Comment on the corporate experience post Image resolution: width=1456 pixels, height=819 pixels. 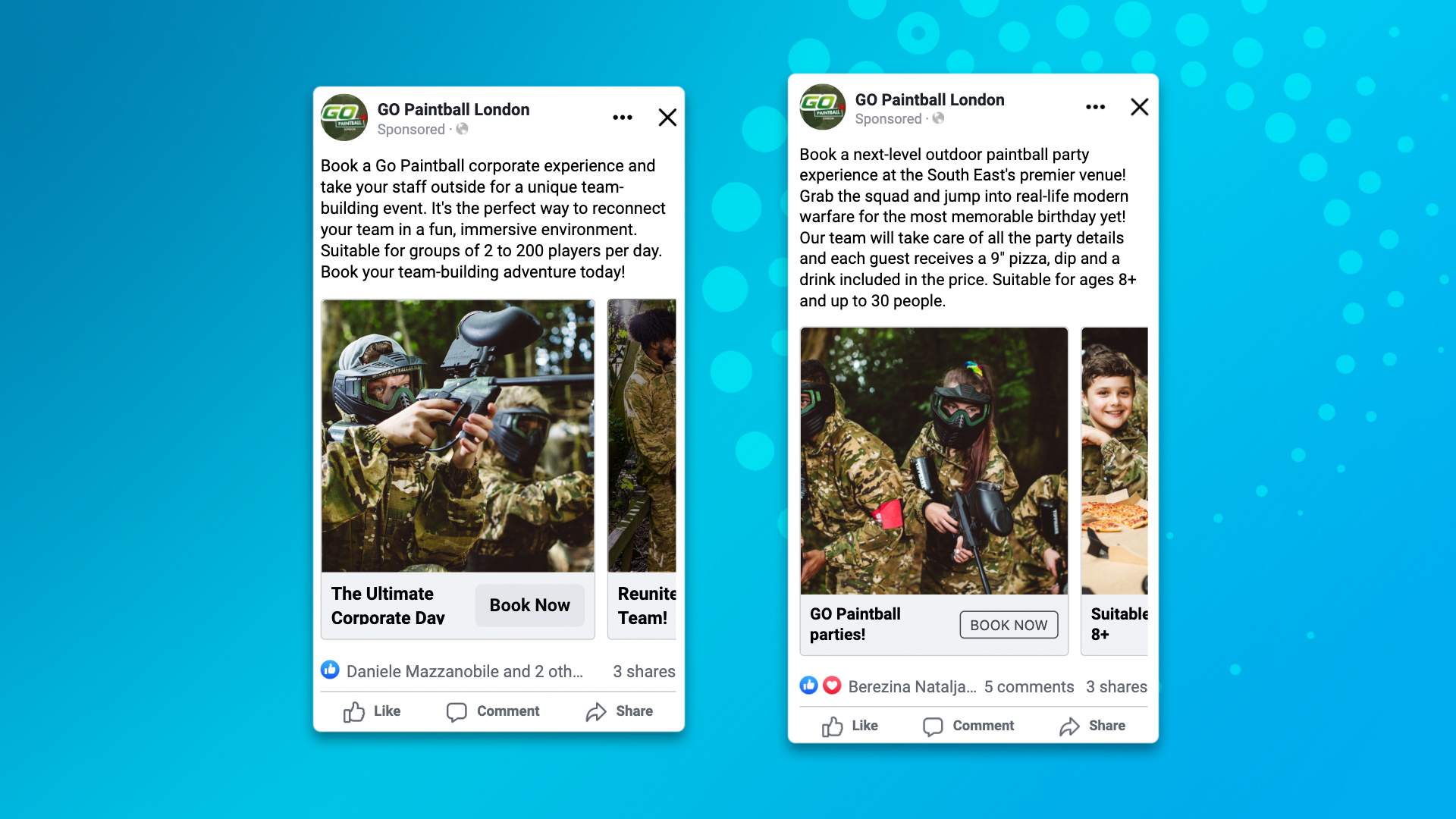click(x=493, y=711)
